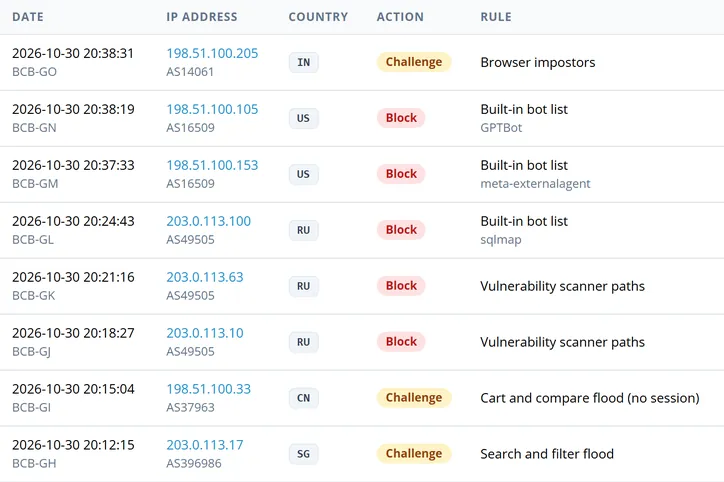This screenshot has width=724, height=482.
Task: Select AS49505 under 203.0.113.100
Action: coord(190,240)
